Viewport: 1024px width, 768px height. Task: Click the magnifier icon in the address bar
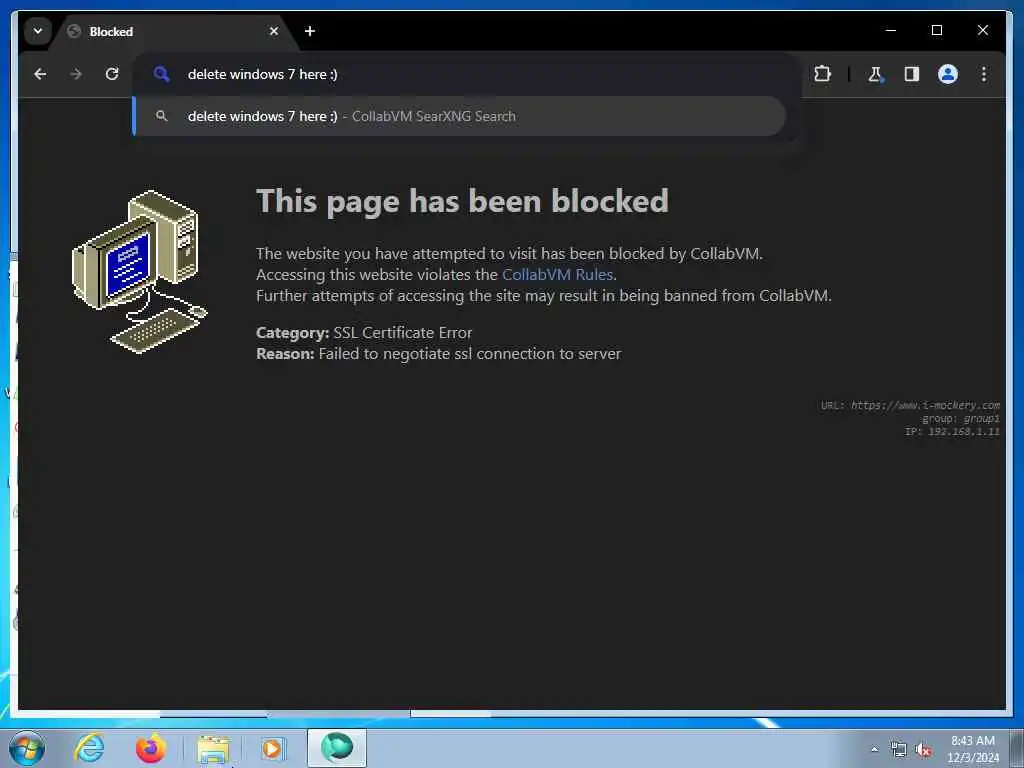[x=161, y=74]
